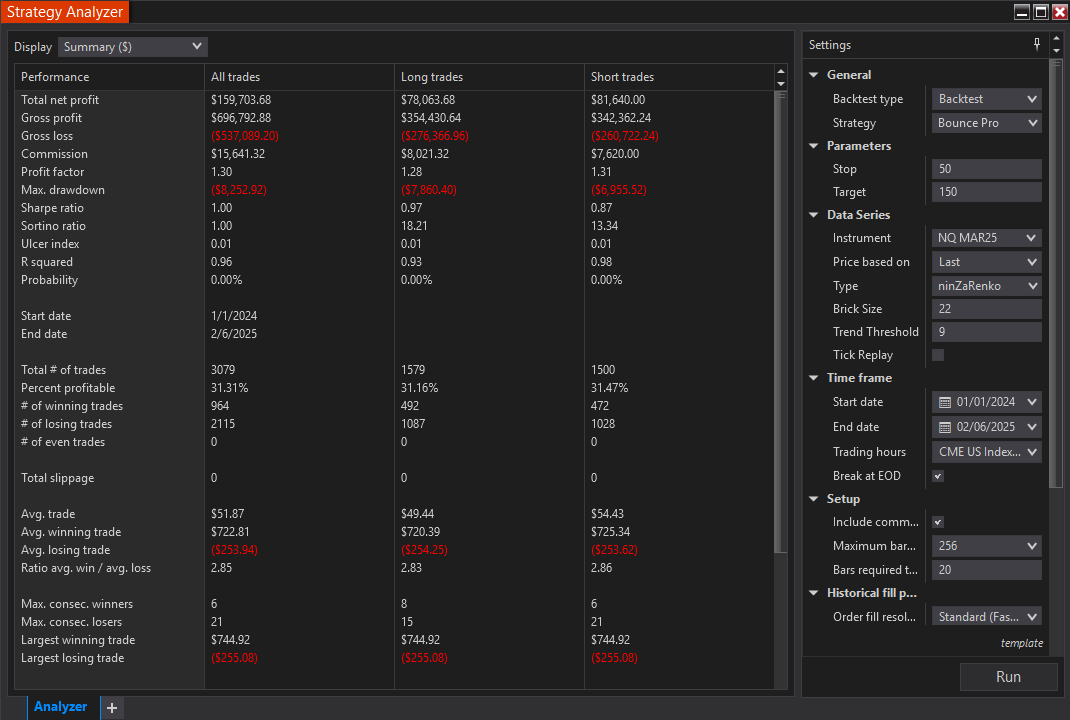The height and width of the screenshot is (720, 1070).
Task: Open Start date calendar icon
Action: pyautogui.click(x=944, y=402)
